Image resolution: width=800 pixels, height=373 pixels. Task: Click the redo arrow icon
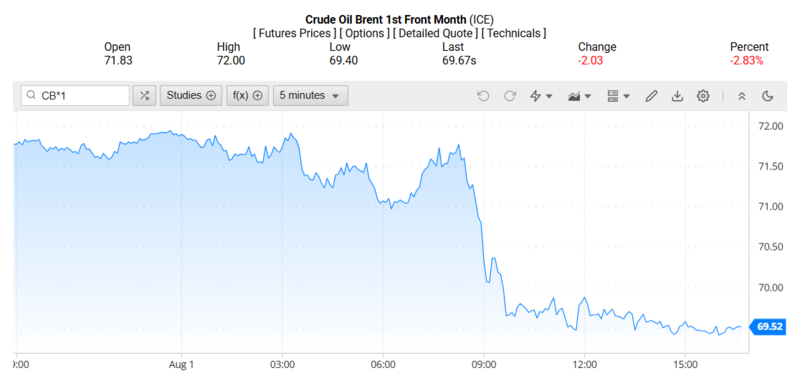pyautogui.click(x=510, y=96)
